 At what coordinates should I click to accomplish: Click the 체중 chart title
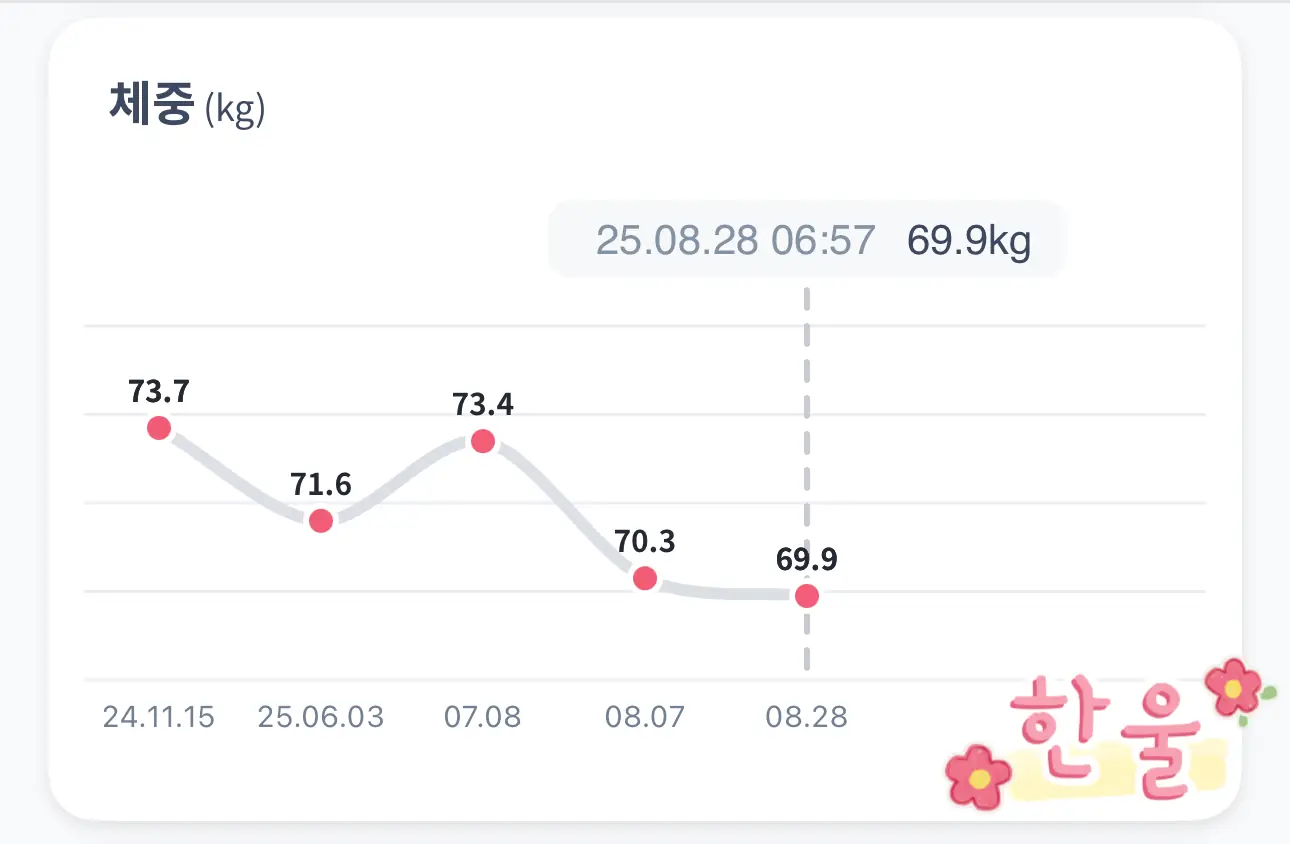(x=150, y=106)
